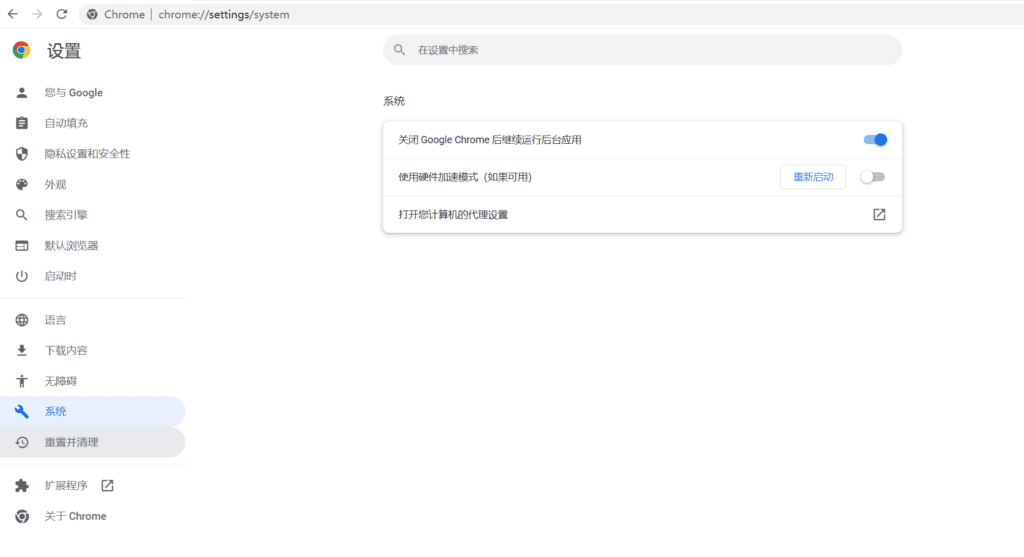Select 自动填充 in the sidebar
The image size is (1024, 557).
point(66,123)
